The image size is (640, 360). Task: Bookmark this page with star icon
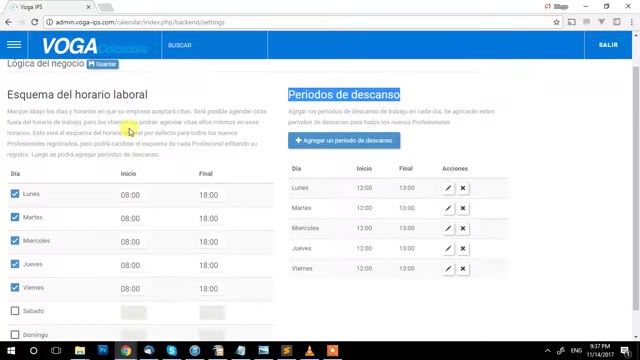556,22
